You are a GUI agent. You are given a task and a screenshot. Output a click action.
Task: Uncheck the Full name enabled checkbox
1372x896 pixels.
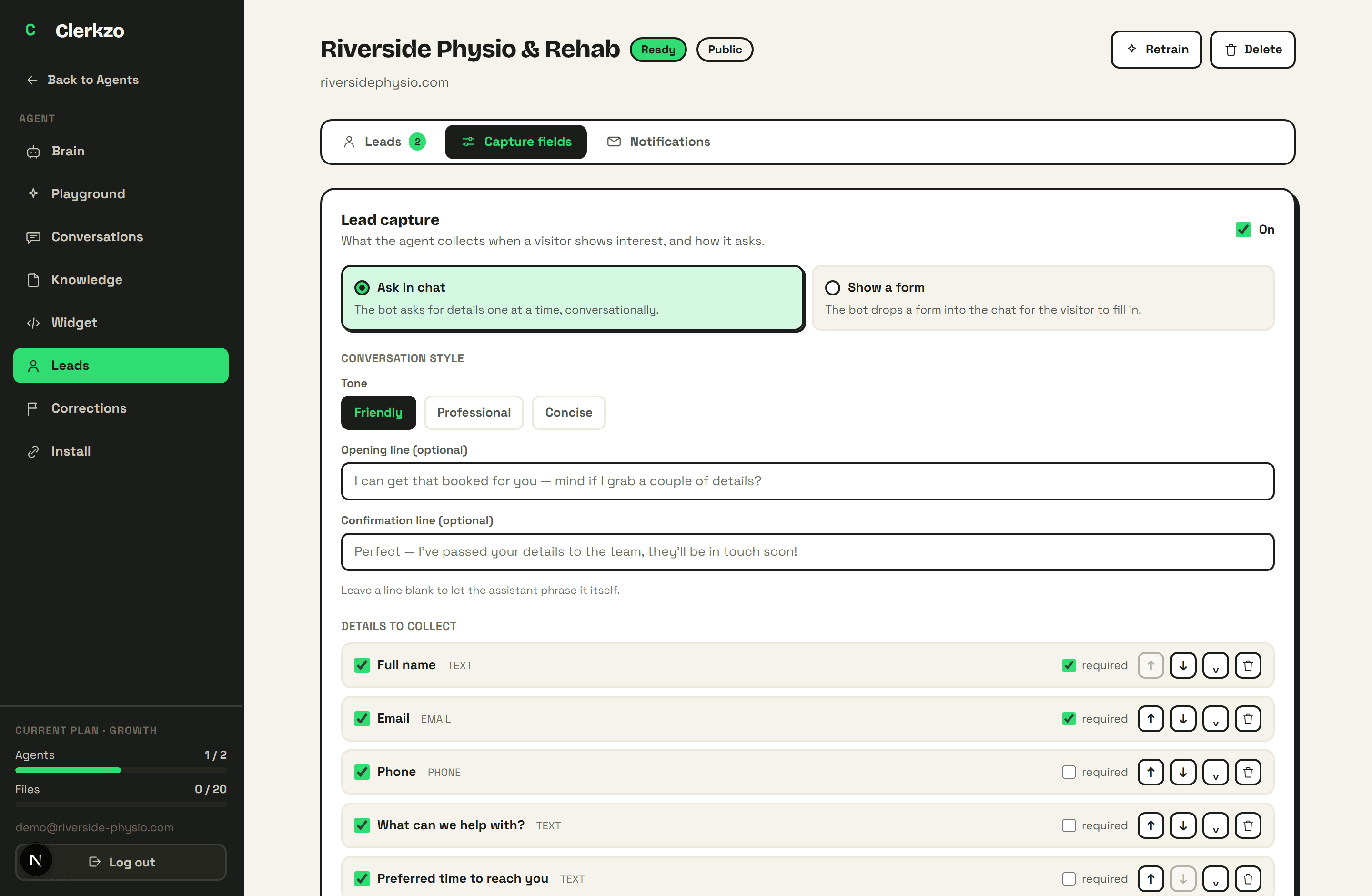point(362,665)
